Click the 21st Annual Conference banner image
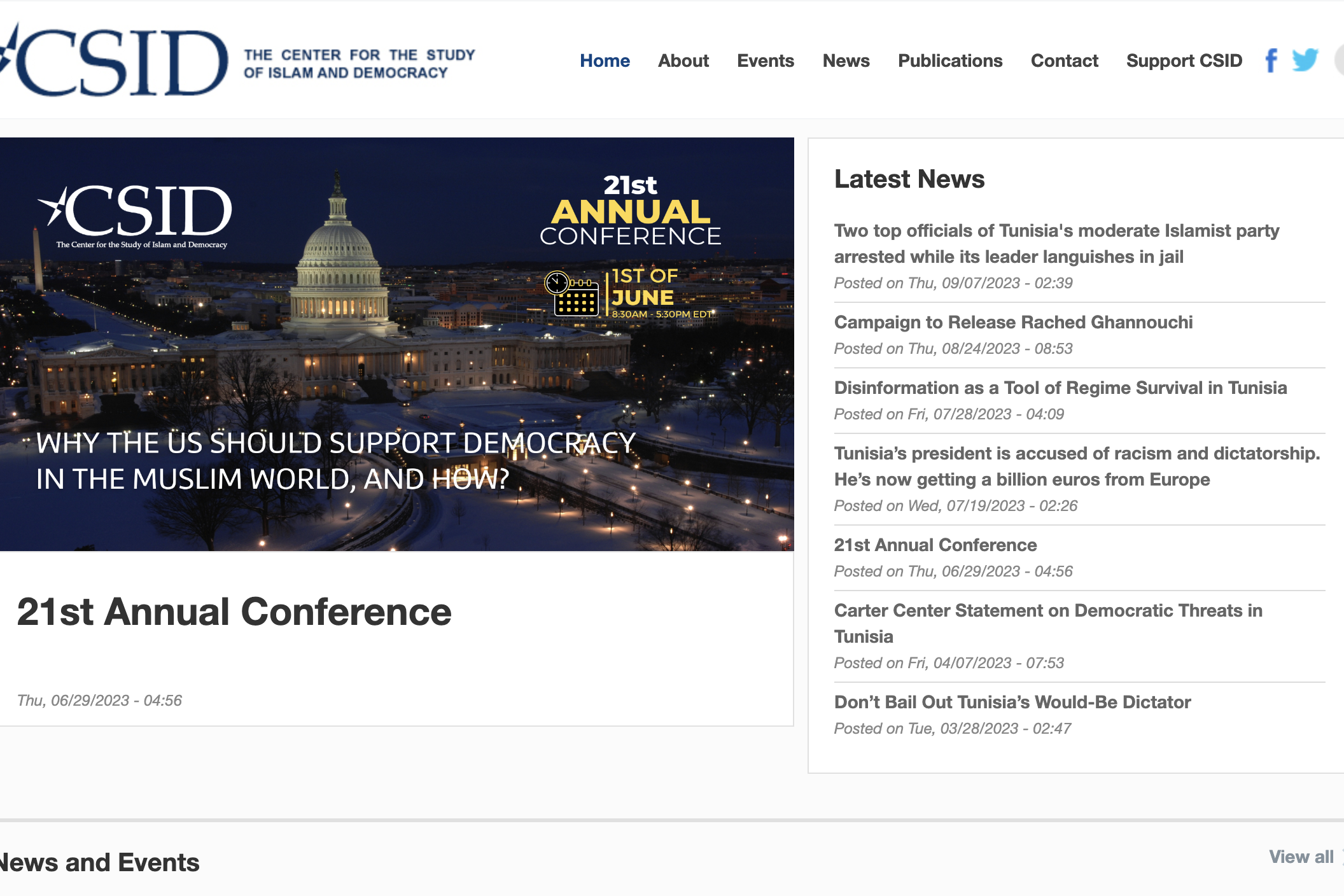 pos(396,344)
